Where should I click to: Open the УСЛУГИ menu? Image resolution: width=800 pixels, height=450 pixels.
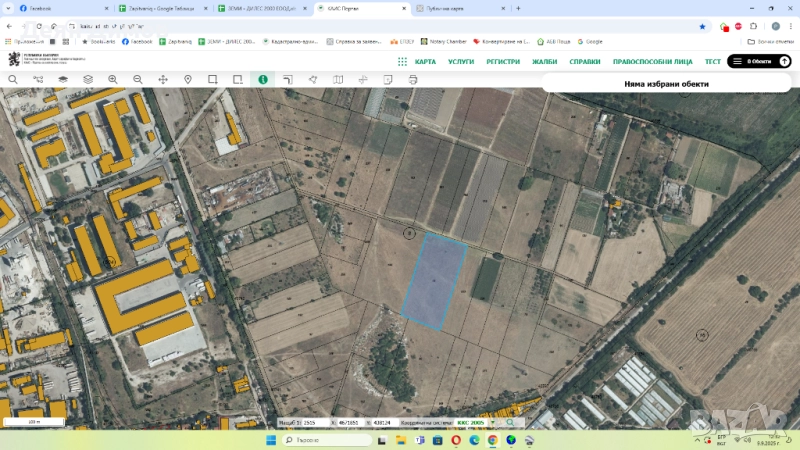click(461, 61)
